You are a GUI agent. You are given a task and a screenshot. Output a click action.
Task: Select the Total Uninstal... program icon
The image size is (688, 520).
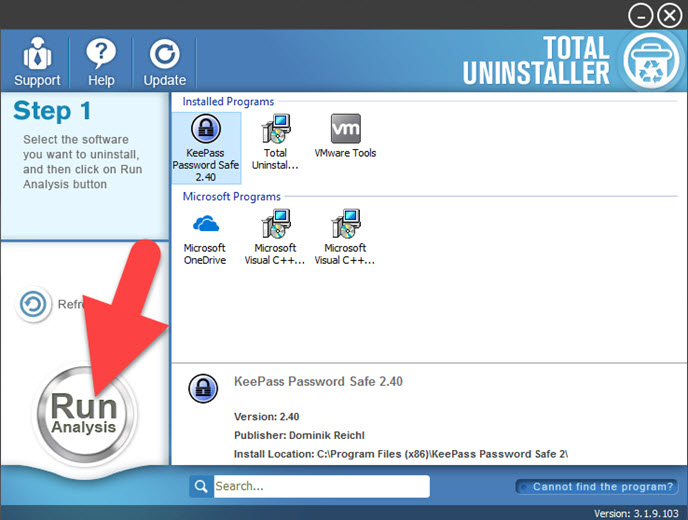(275, 142)
